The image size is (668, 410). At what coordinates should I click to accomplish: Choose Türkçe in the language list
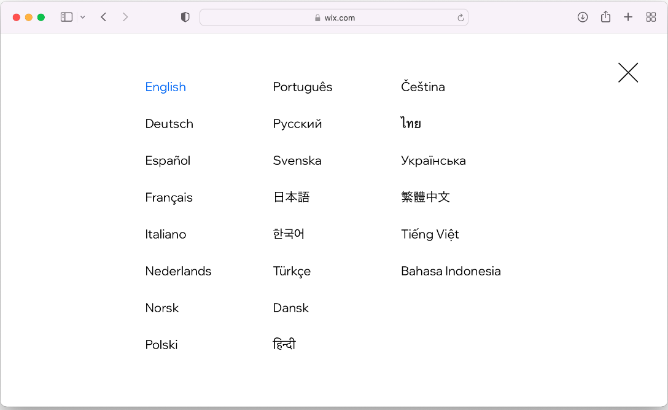click(x=291, y=271)
